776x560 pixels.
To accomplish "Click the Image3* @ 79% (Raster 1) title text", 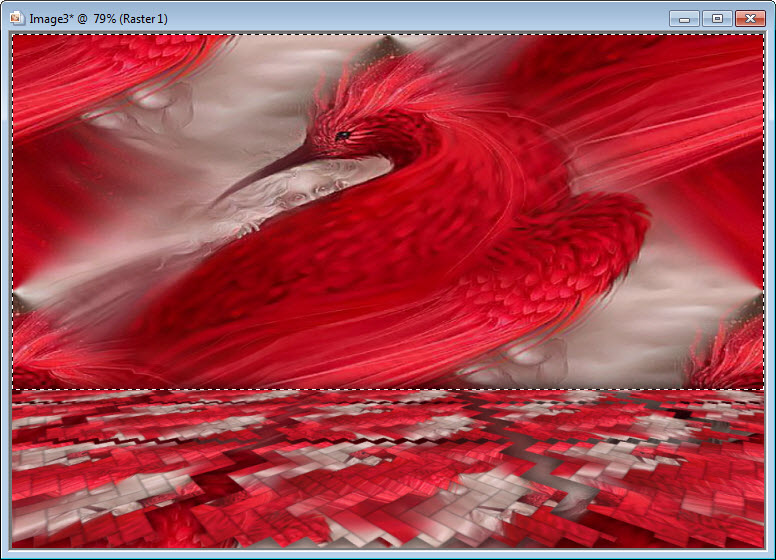I will (x=98, y=19).
